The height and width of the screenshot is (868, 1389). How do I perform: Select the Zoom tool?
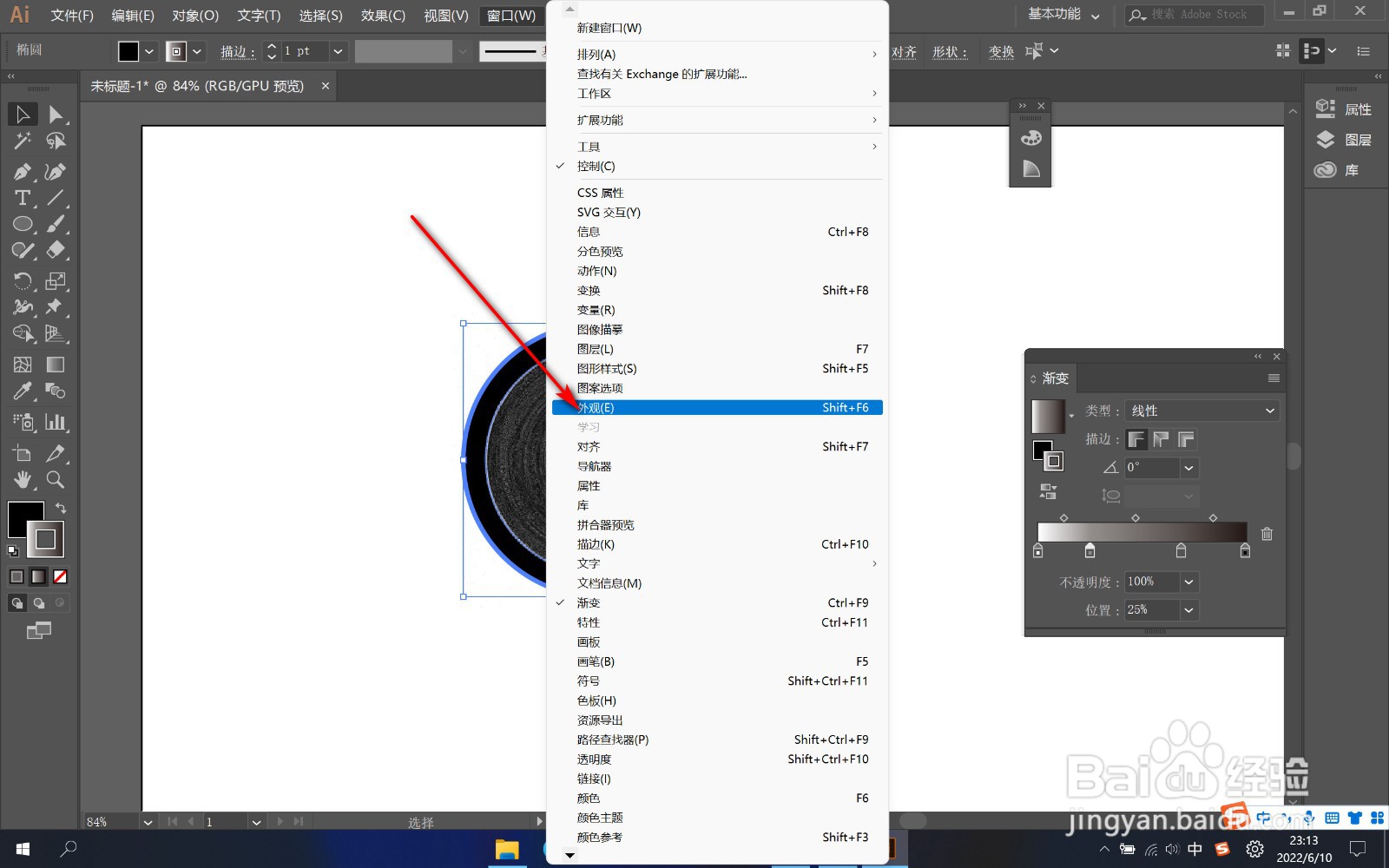pyautogui.click(x=56, y=479)
